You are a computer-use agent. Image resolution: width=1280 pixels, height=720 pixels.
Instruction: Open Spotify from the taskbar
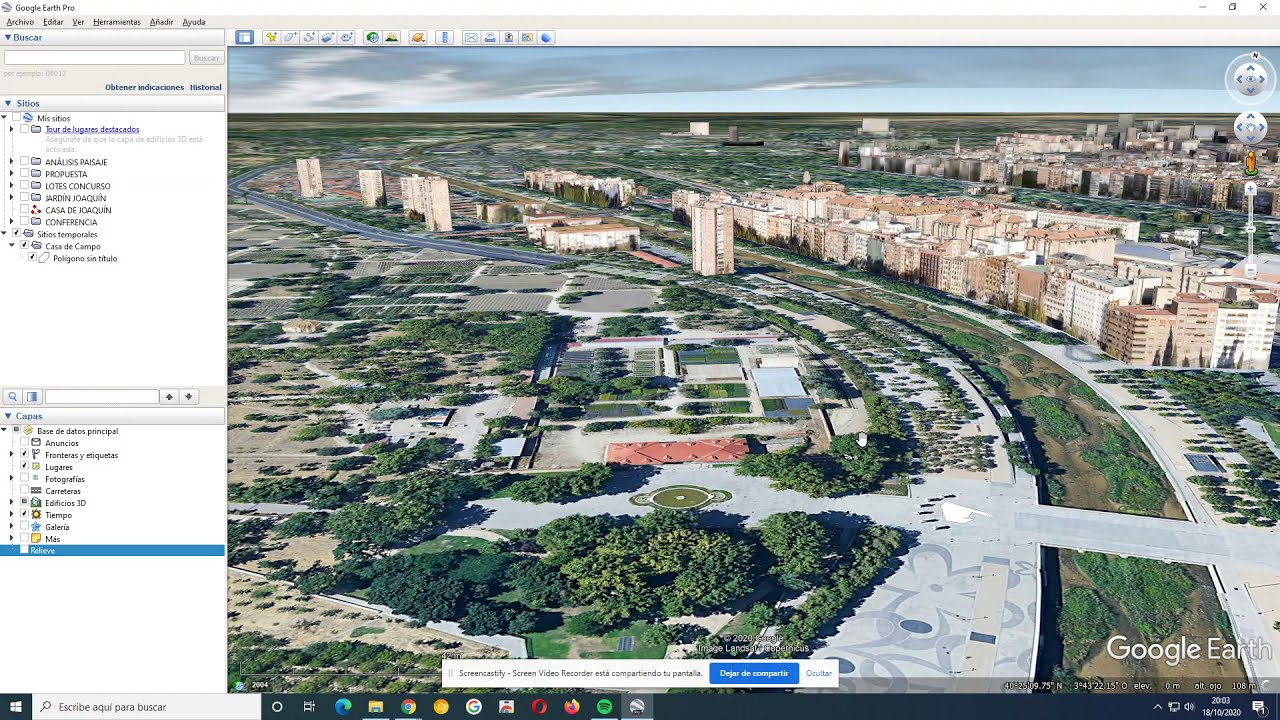click(604, 707)
